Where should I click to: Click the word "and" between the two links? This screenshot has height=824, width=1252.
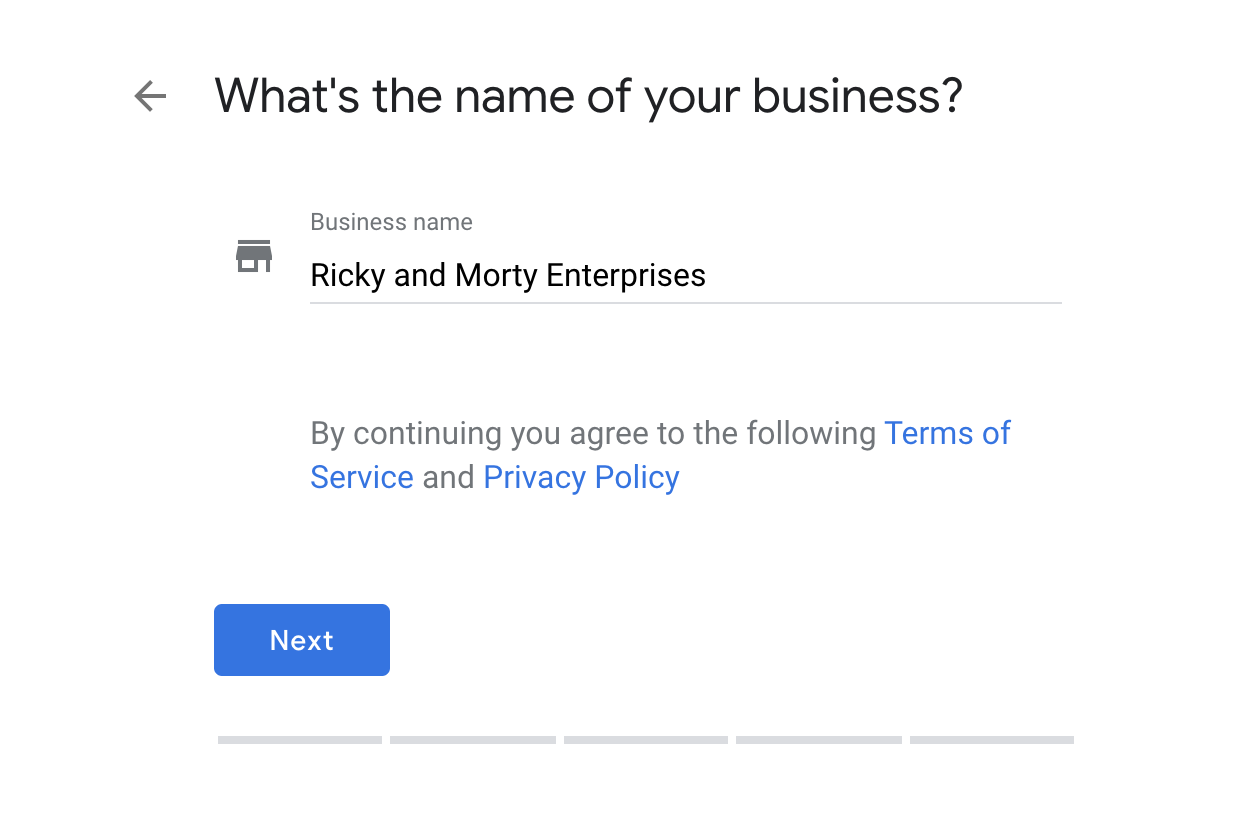tap(448, 477)
